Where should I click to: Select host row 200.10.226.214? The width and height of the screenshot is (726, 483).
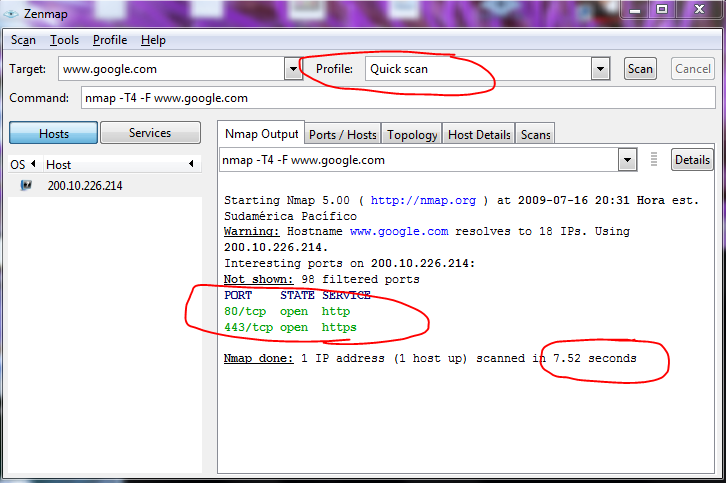coord(105,186)
